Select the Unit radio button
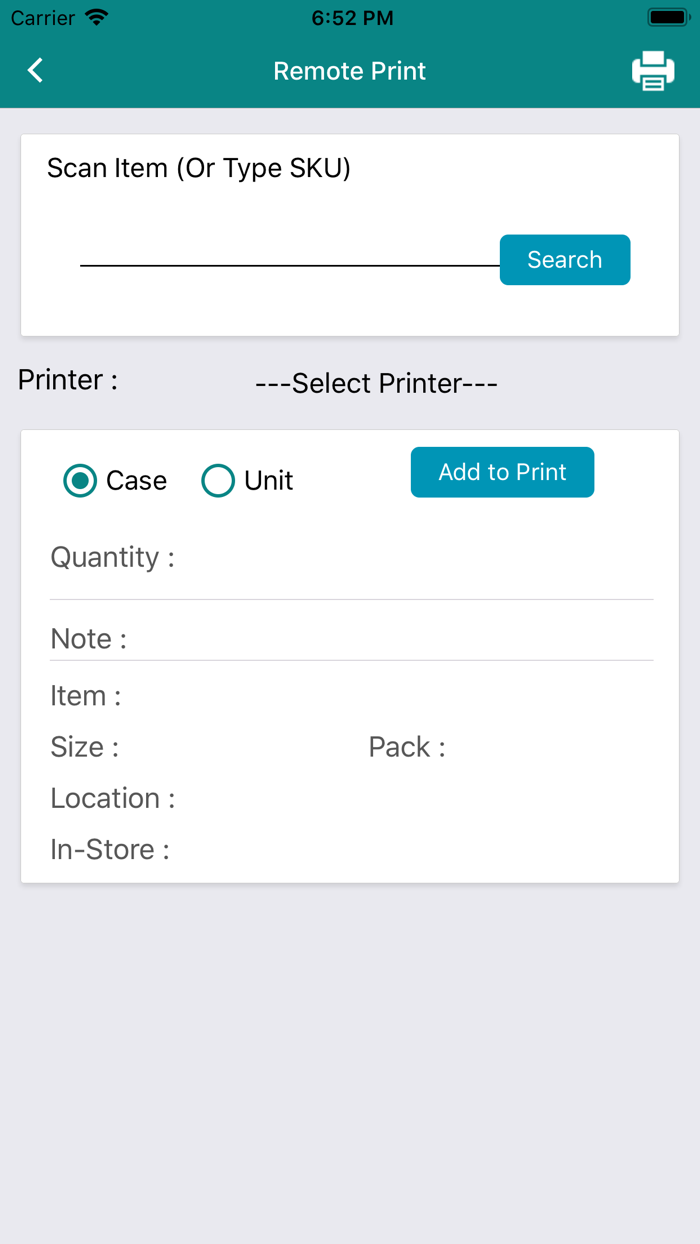The image size is (700, 1244). point(218,481)
